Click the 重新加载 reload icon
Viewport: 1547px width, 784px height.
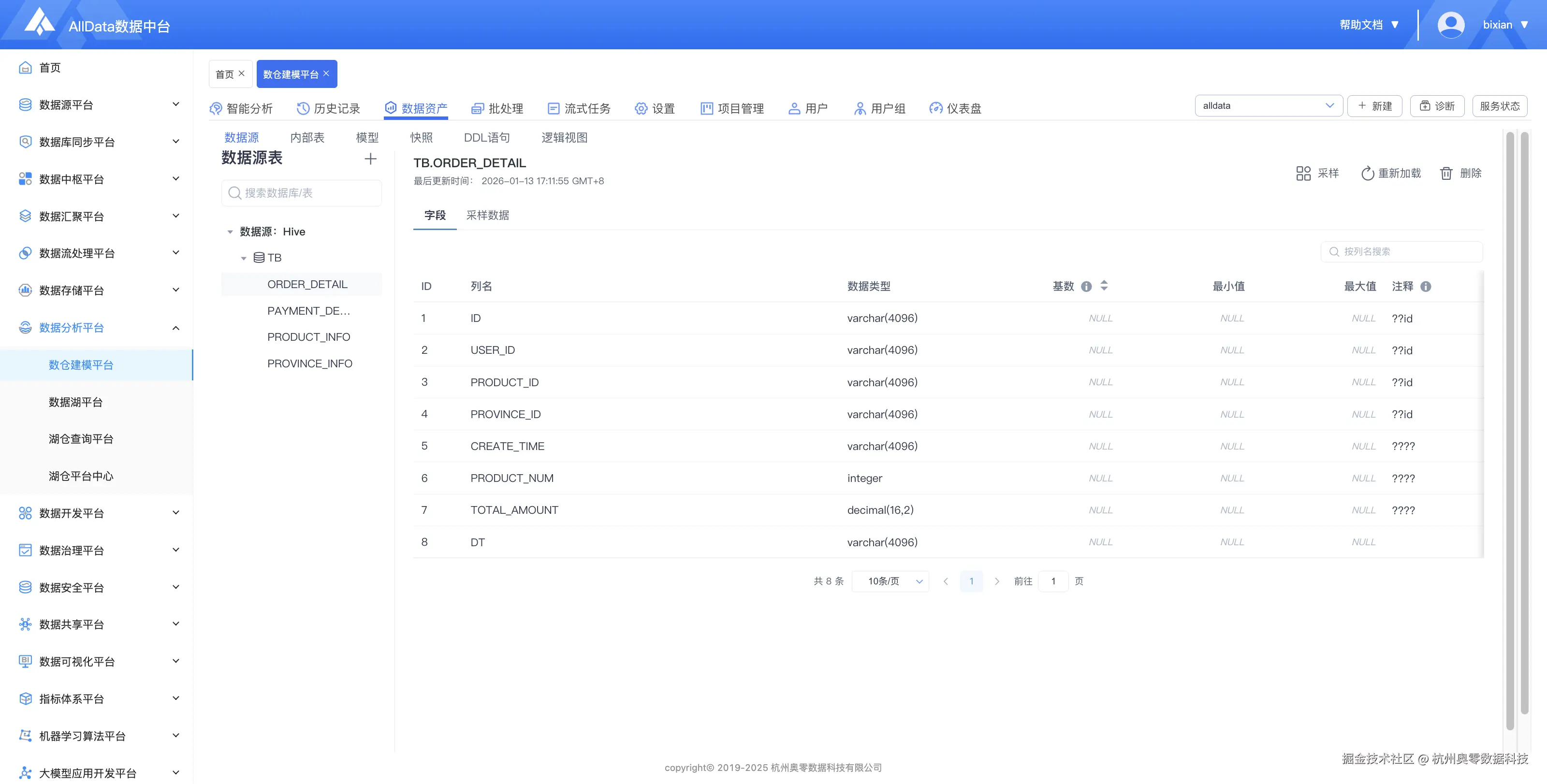pos(1368,174)
